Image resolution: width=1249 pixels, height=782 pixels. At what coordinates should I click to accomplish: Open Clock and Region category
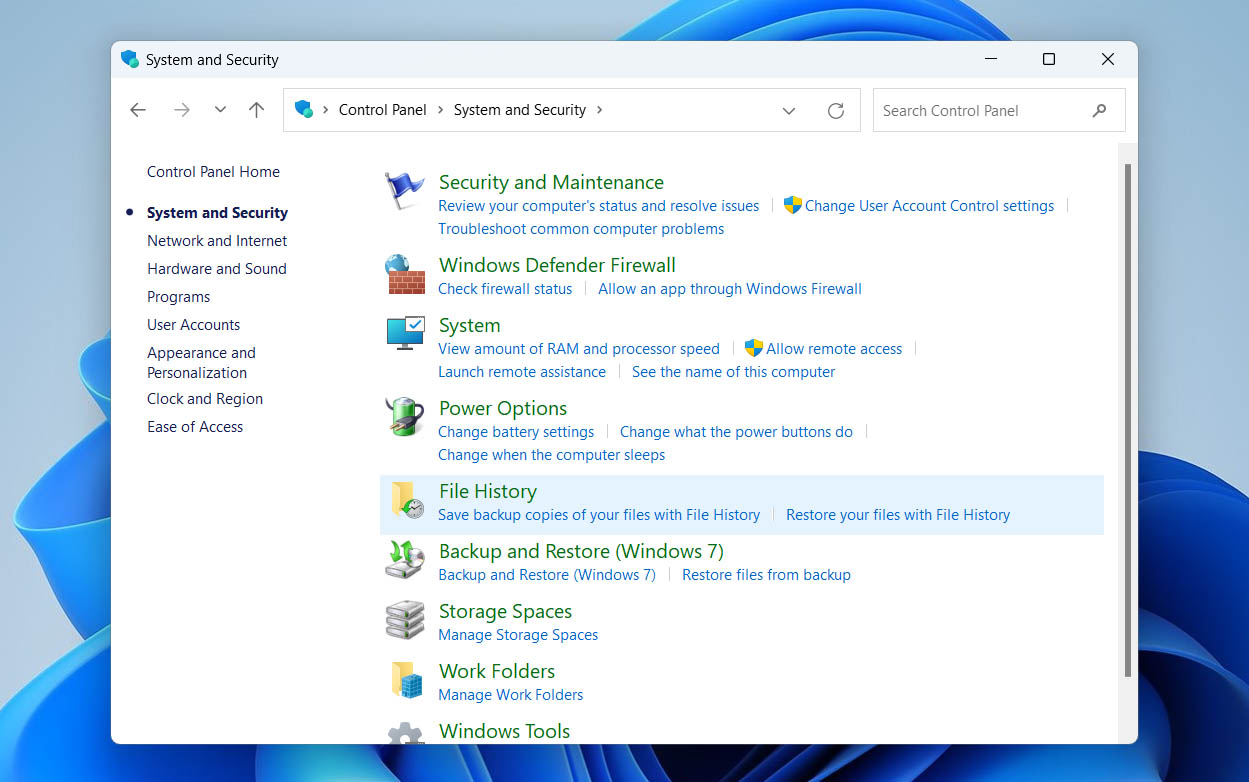pos(205,399)
